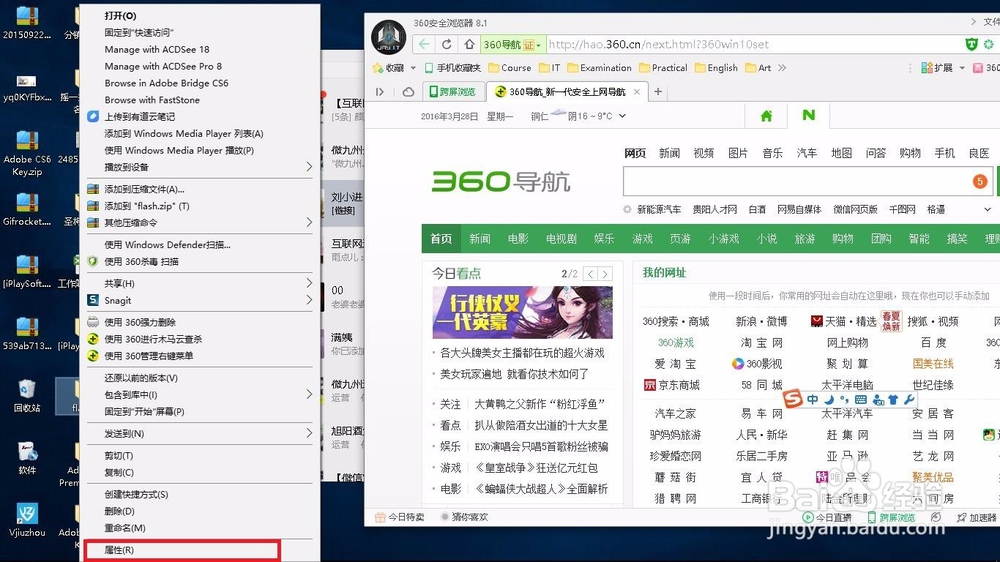Open the Course bookmark folder

(x=510, y=68)
